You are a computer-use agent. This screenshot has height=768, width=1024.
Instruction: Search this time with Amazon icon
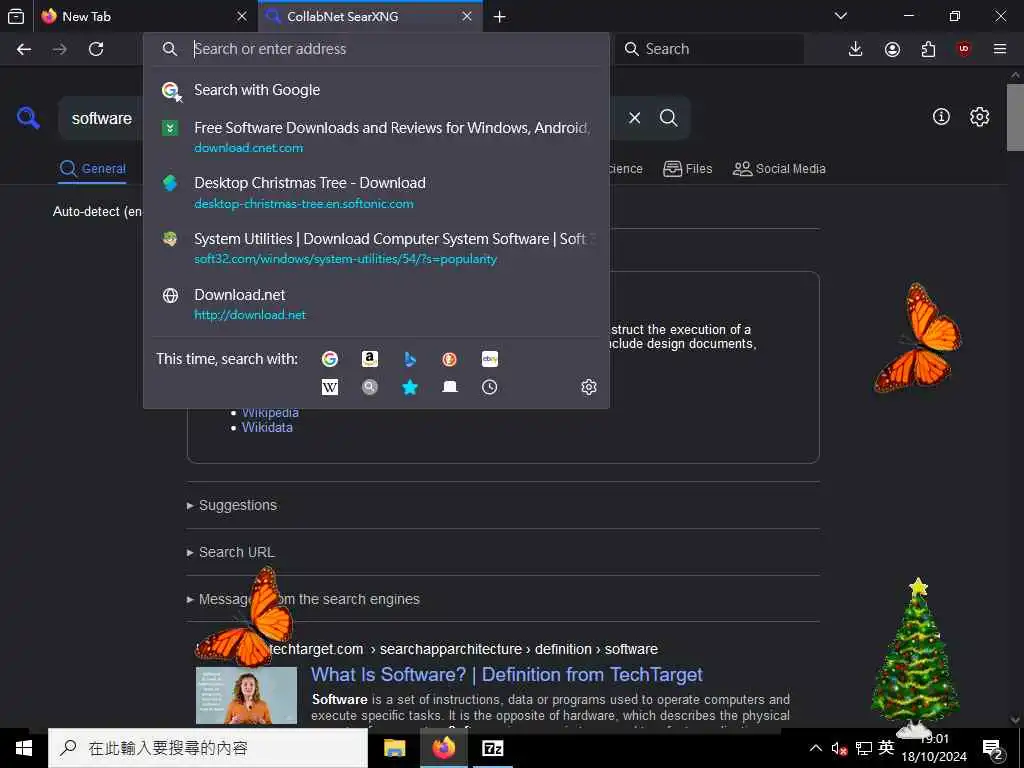tap(370, 359)
